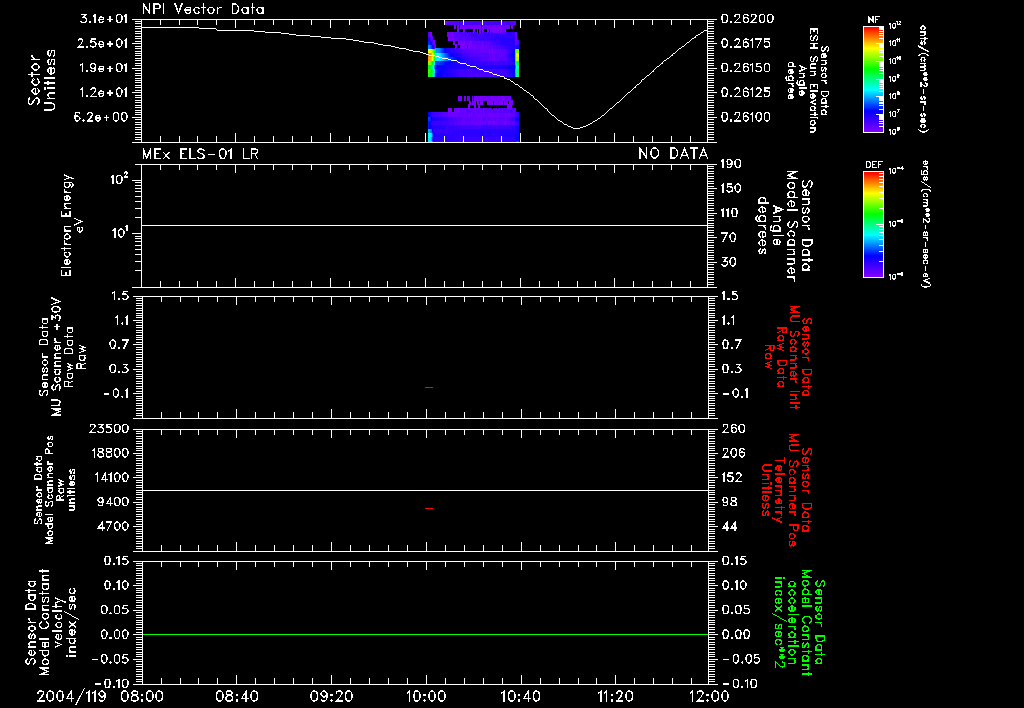
Task: Click the "1.2e+01" sector tick label
Action: [104, 93]
